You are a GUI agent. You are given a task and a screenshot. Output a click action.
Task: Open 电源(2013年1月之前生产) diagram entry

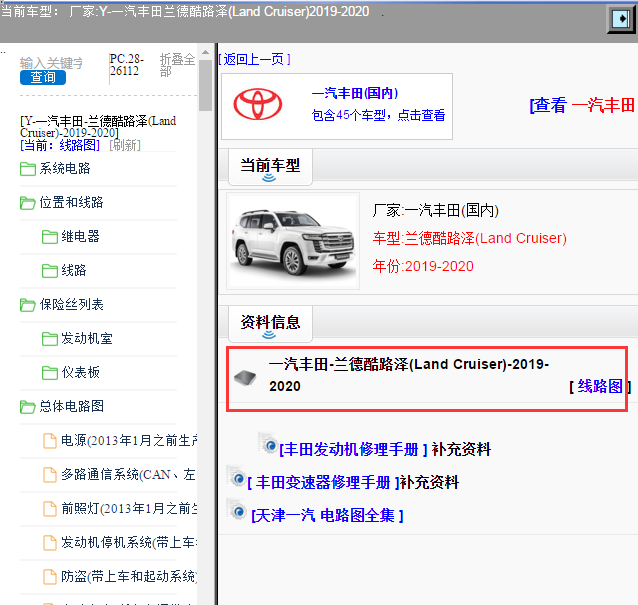click(x=129, y=441)
